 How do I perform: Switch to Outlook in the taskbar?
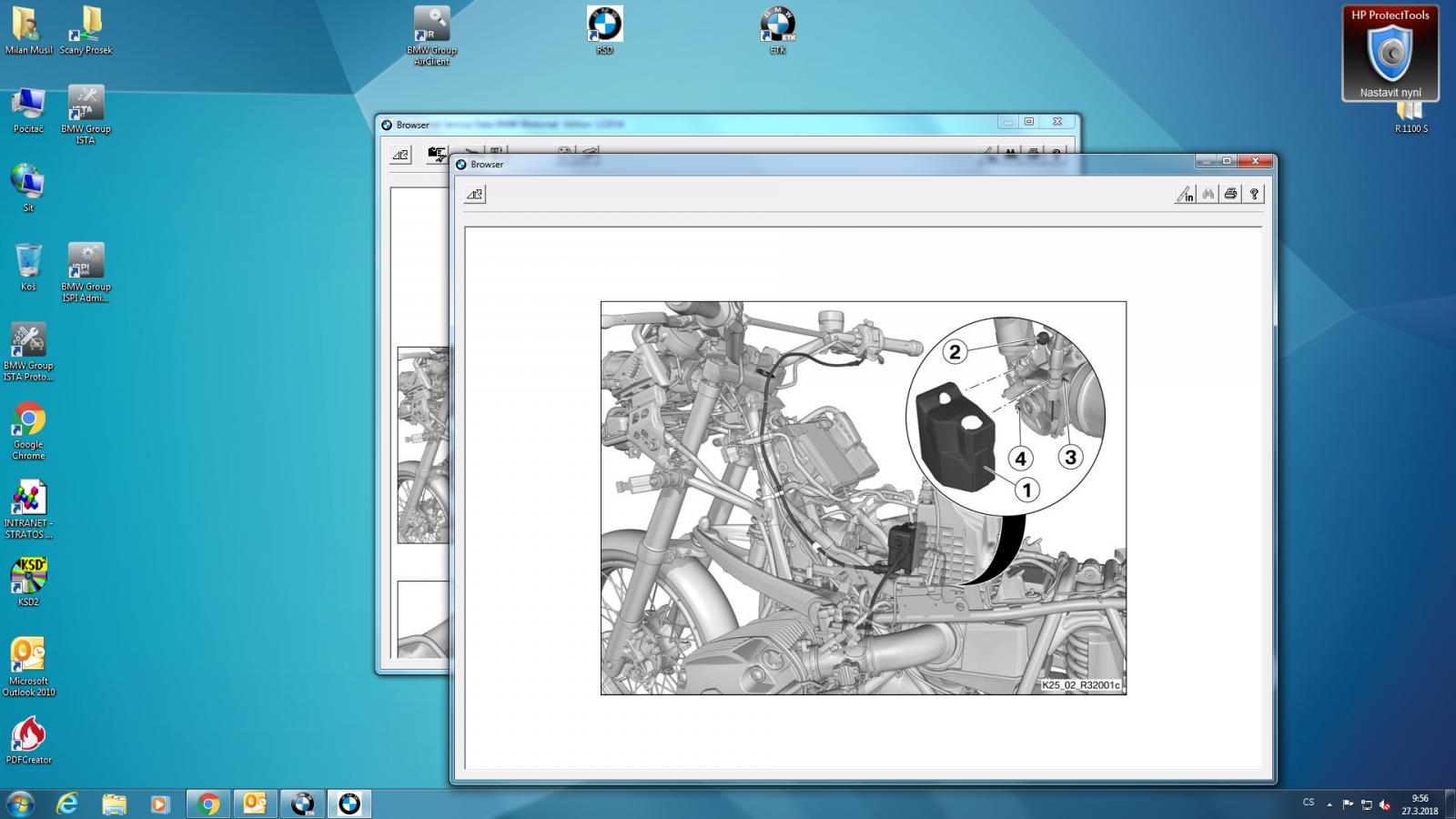(255, 804)
